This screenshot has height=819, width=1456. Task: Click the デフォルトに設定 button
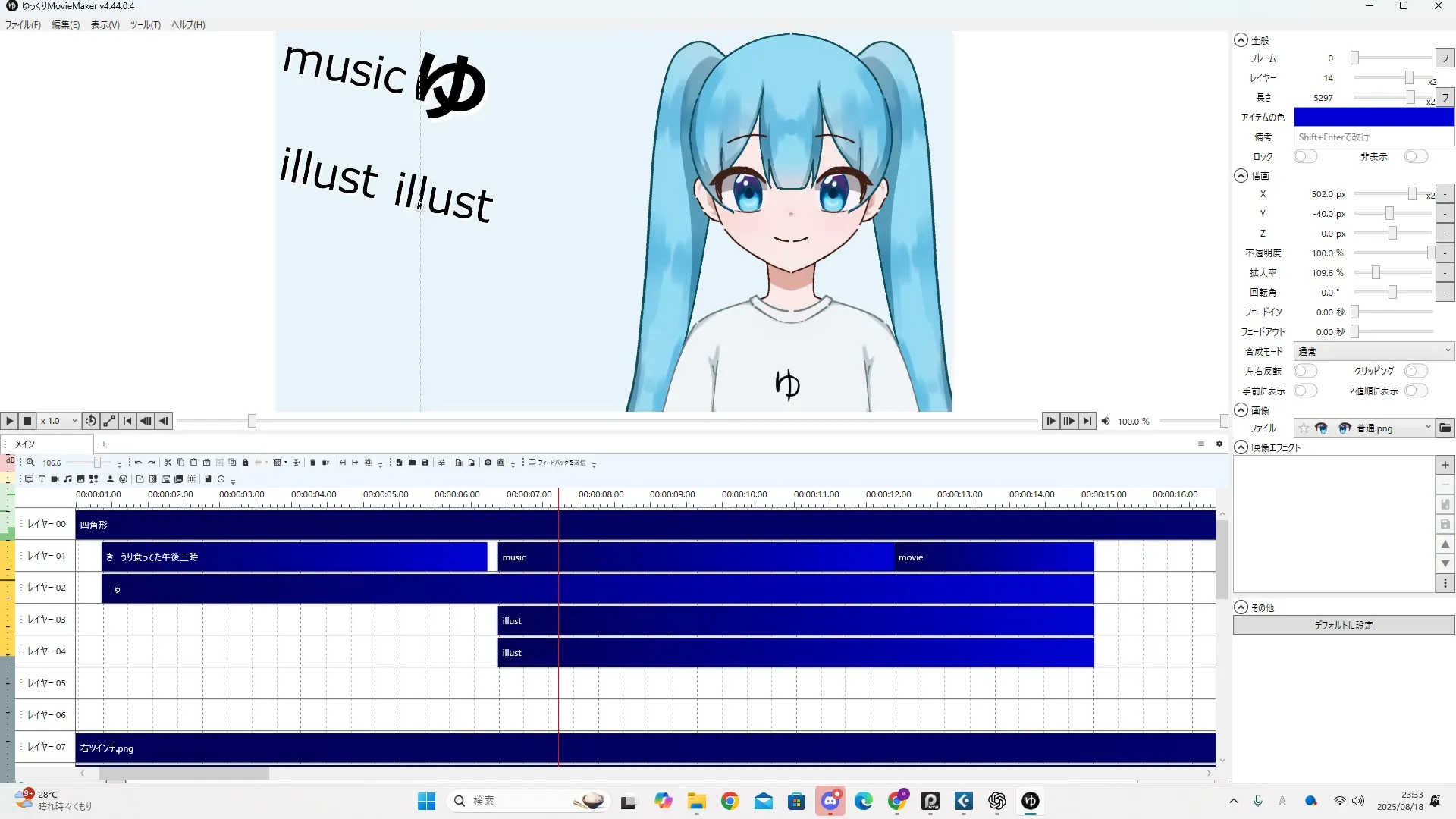(x=1343, y=625)
